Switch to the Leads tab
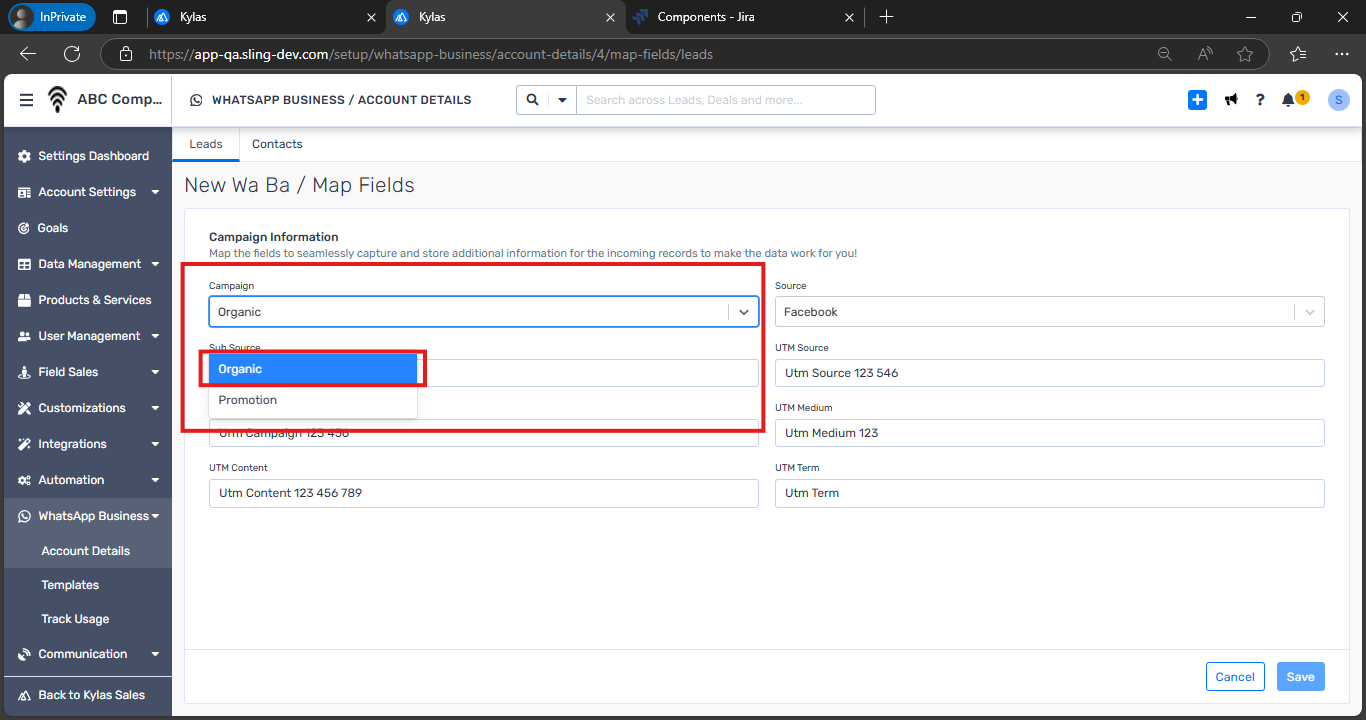Viewport: 1366px width, 720px height. coord(206,144)
